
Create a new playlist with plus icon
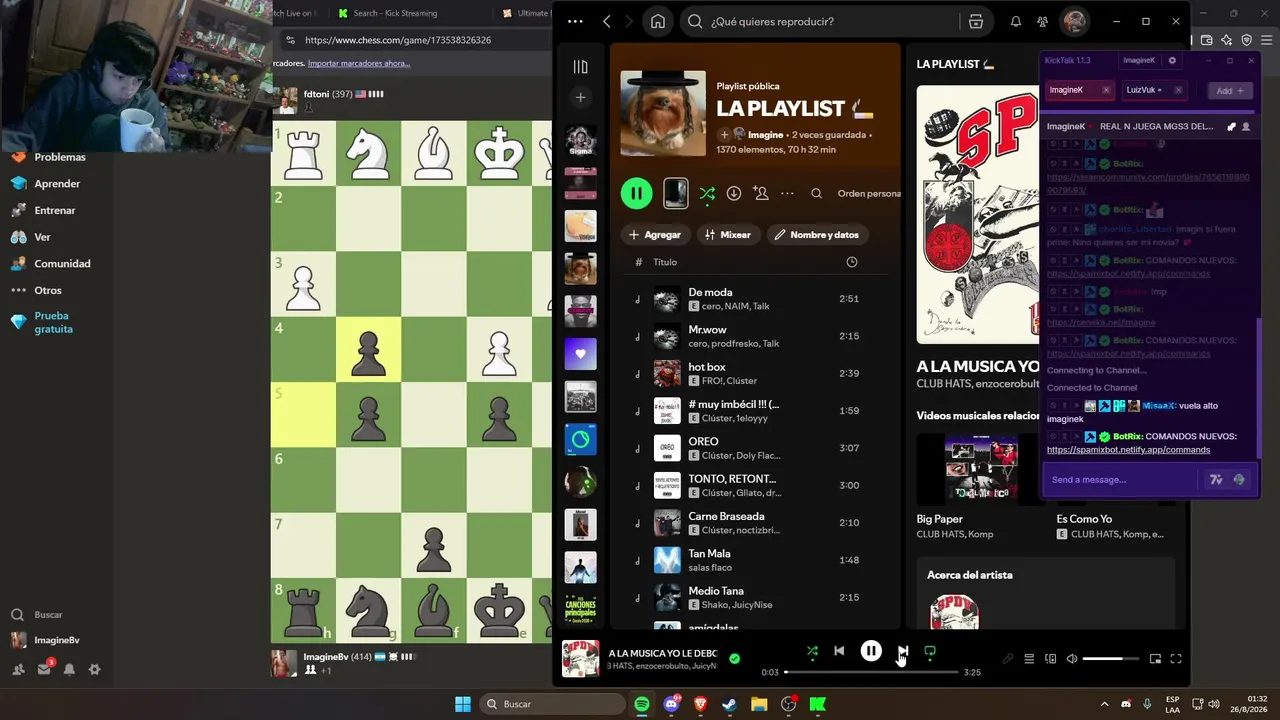(x=581, y=97)
